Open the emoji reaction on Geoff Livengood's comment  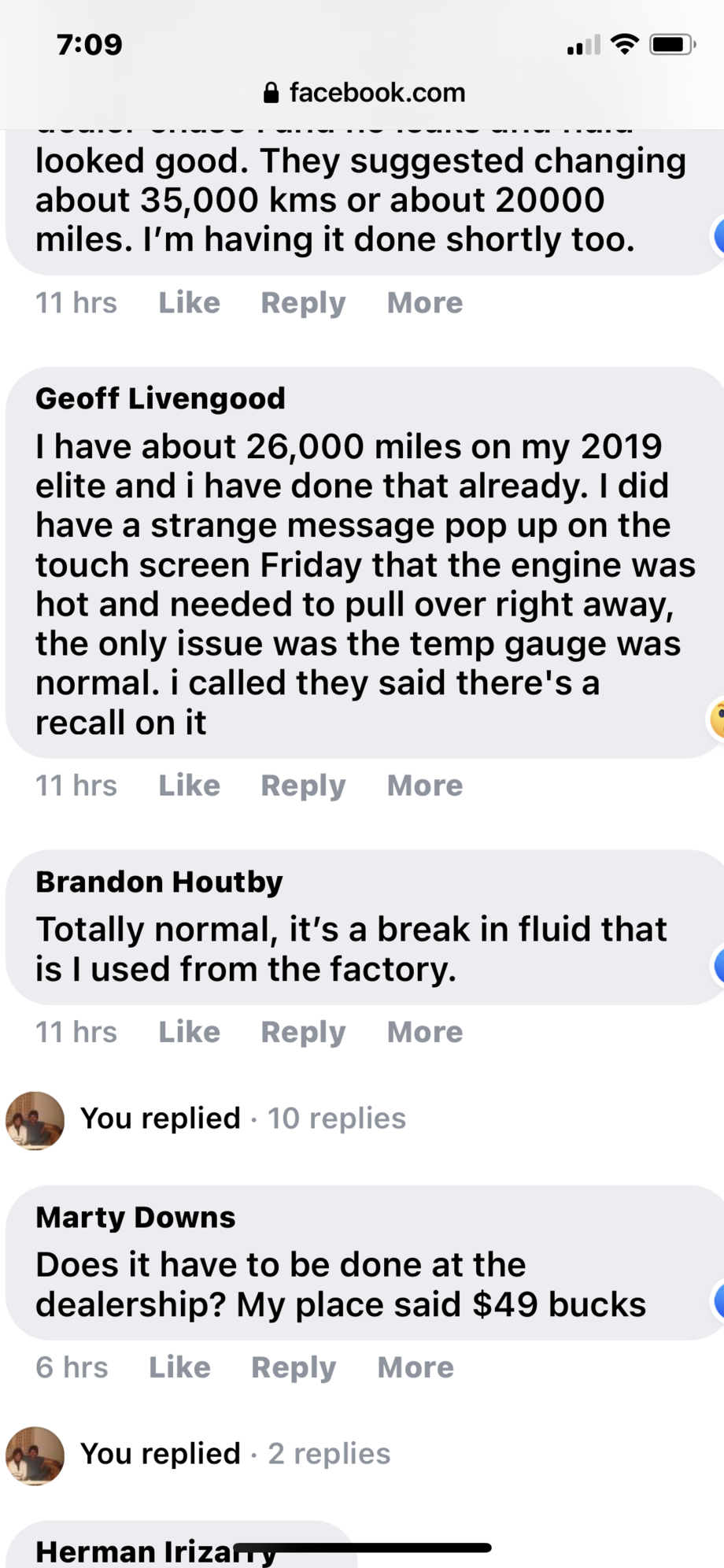click(x=717, y=718)
